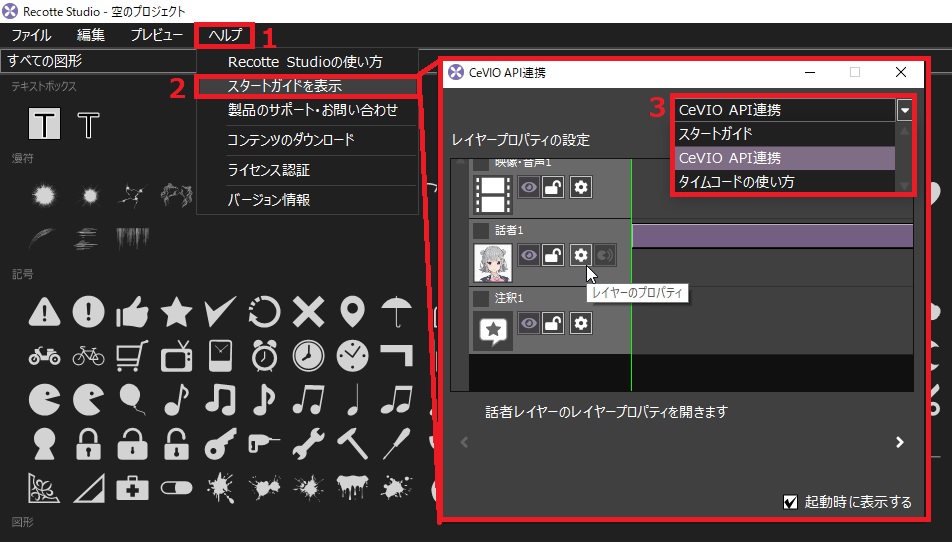Select the bicycle symbol

(x=88, y=356)
